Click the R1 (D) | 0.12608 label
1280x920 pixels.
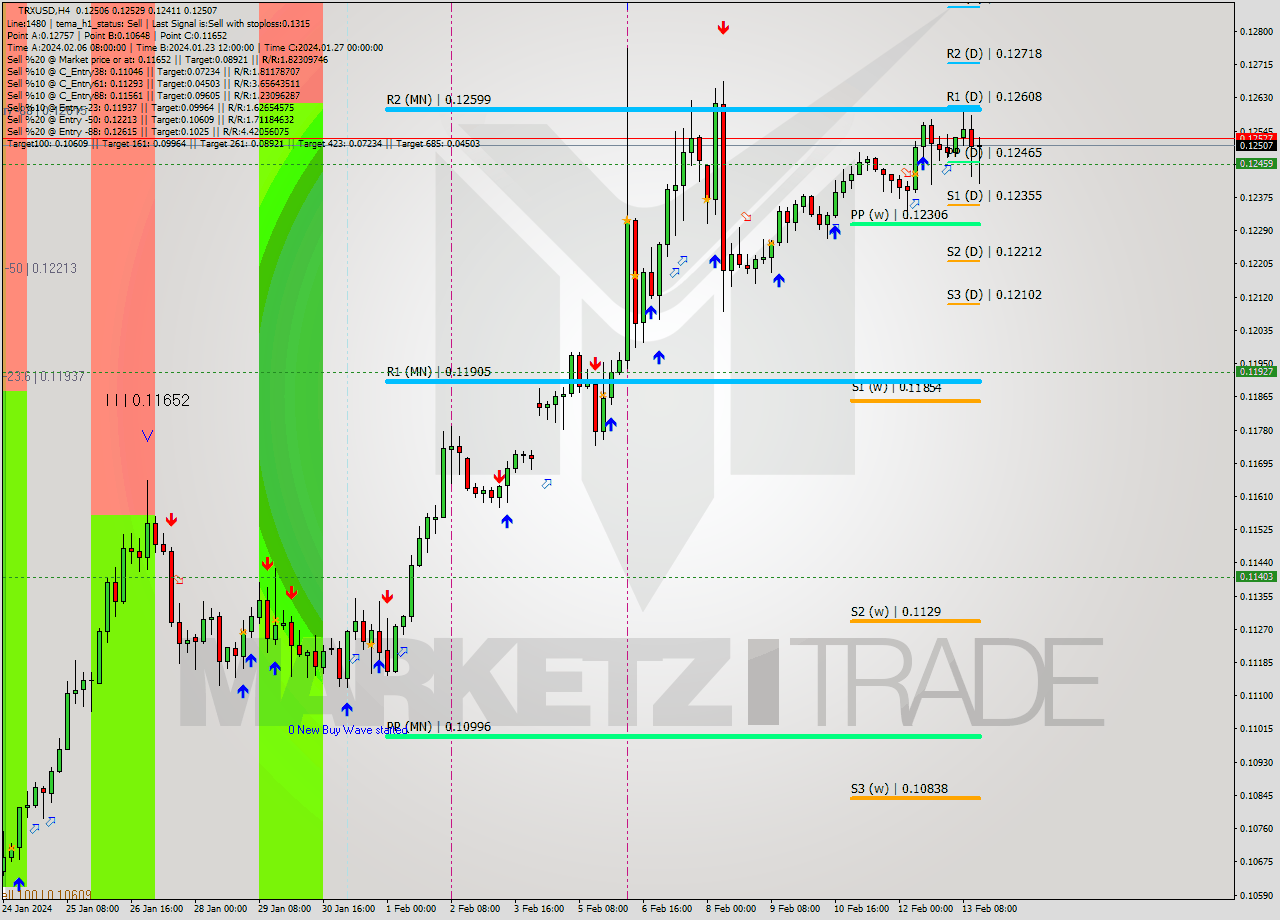[x=994, y=97]
